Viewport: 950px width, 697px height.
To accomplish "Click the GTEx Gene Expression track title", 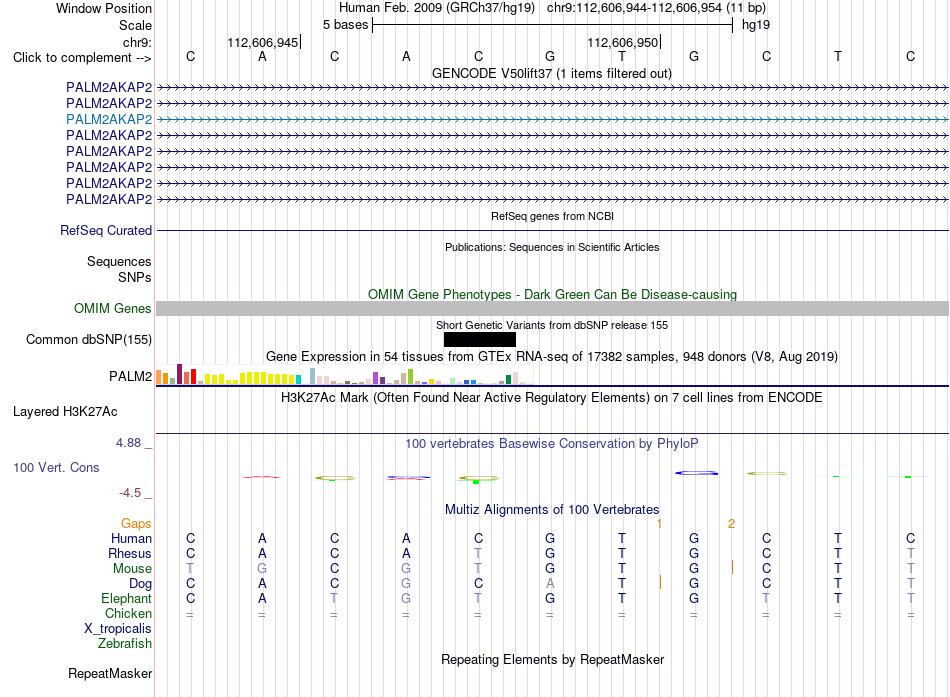I will click(552, 356).
